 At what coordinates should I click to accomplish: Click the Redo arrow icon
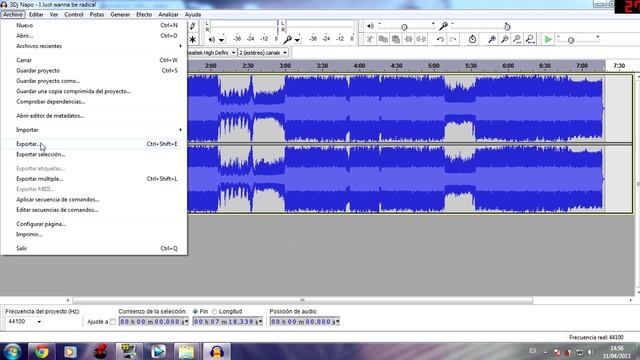[453, 39]
